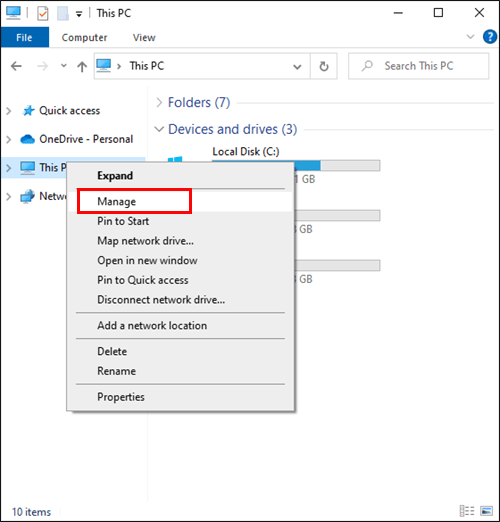
Task: Click the Search This PC field
Action: coord(419,66)
